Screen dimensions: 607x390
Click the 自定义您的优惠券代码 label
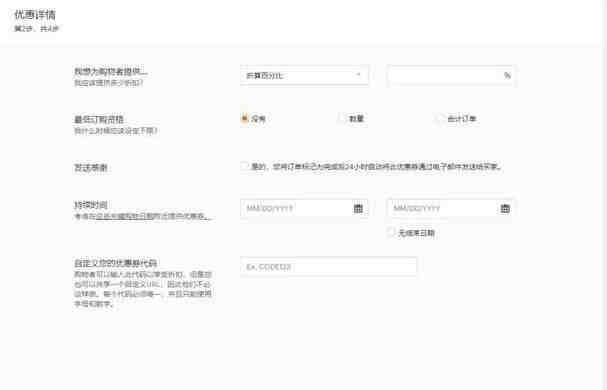115,263
